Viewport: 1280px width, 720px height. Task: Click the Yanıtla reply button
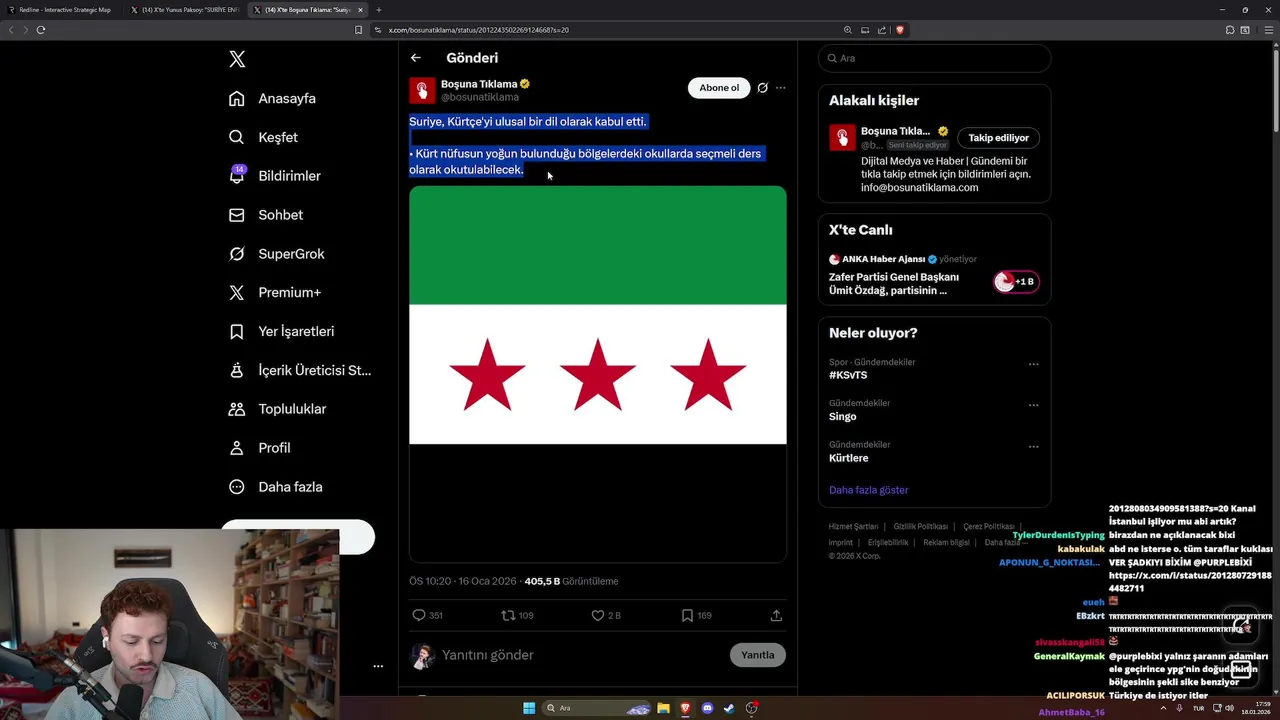coord(758,655)
